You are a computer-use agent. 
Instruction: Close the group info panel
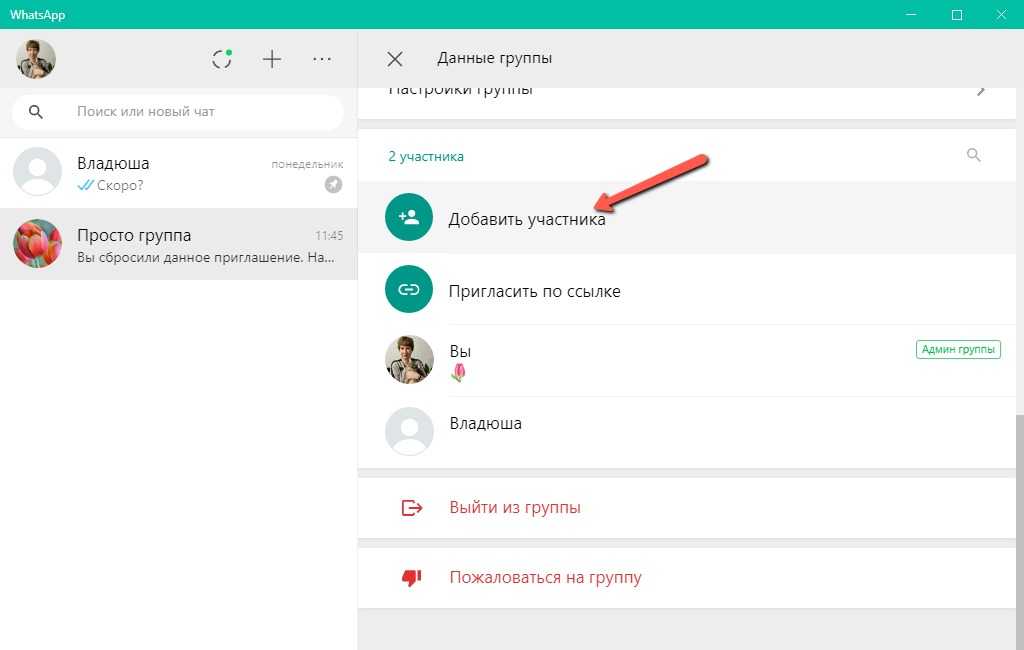click(395, 59)
